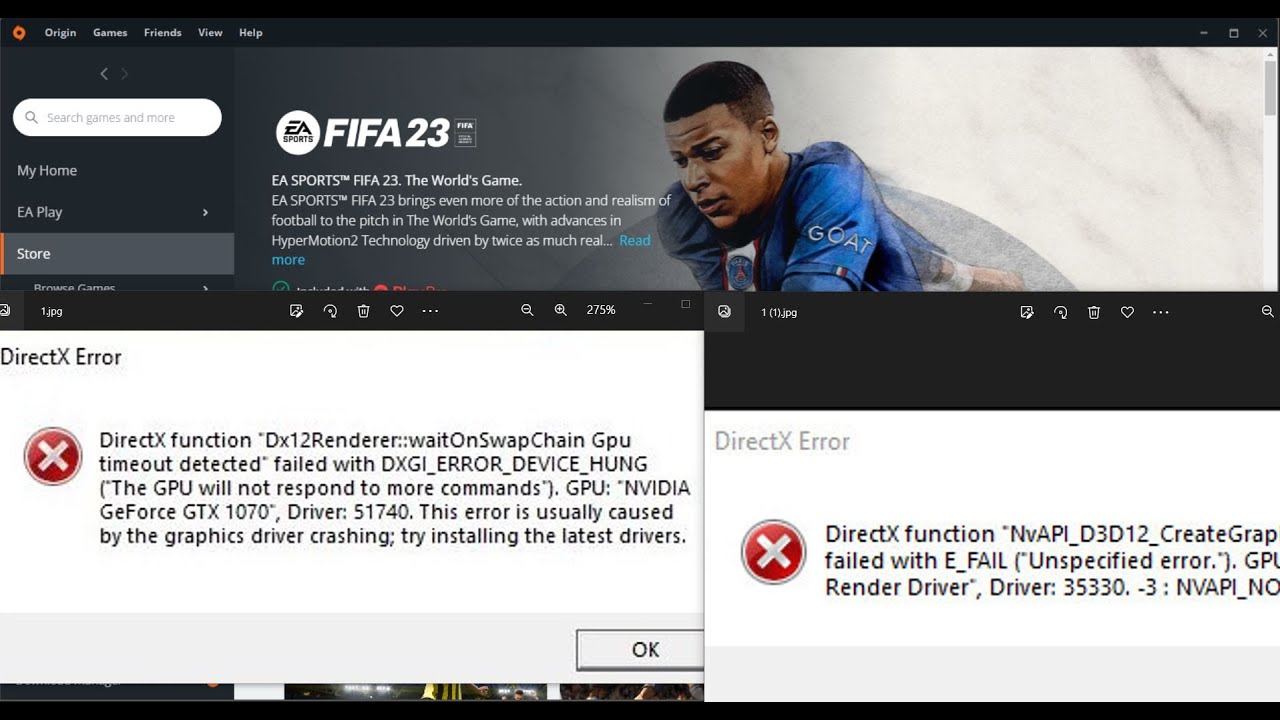Screen dimensions: 1280x720
Task: Open the Help menu
Action: pos(250,32)
